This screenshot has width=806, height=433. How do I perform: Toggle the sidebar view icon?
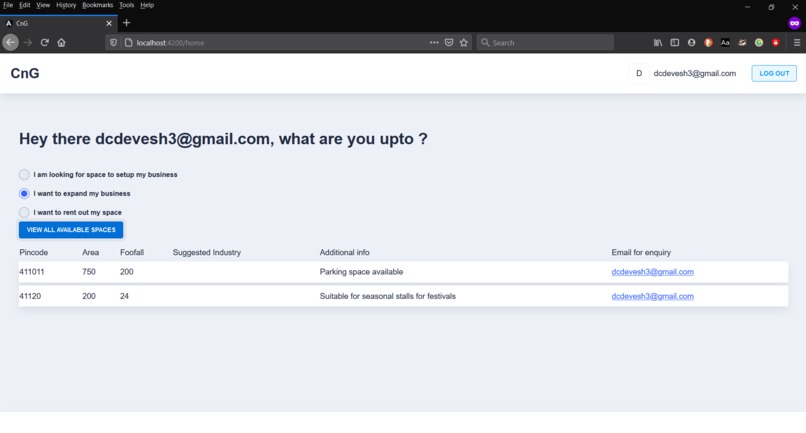pyautogui.click(x=674, y=43)
